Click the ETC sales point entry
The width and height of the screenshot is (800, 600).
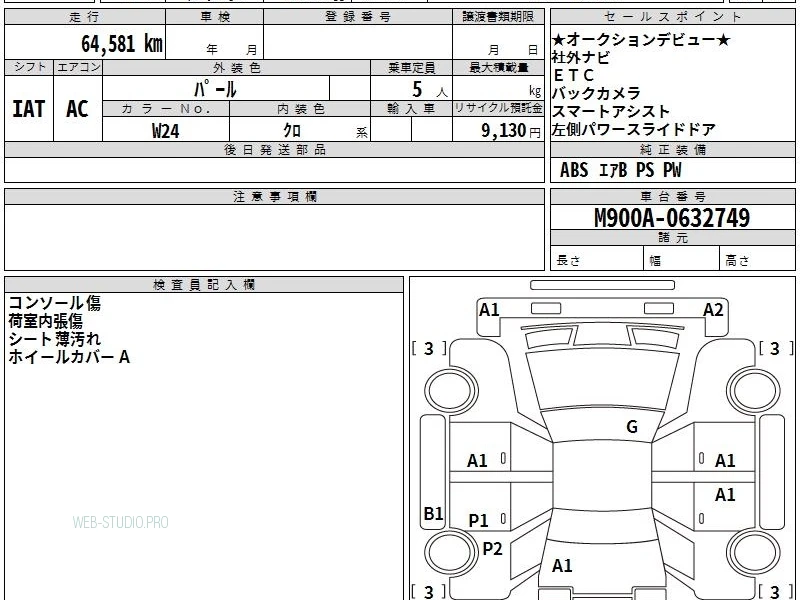(x=573, y=76)
